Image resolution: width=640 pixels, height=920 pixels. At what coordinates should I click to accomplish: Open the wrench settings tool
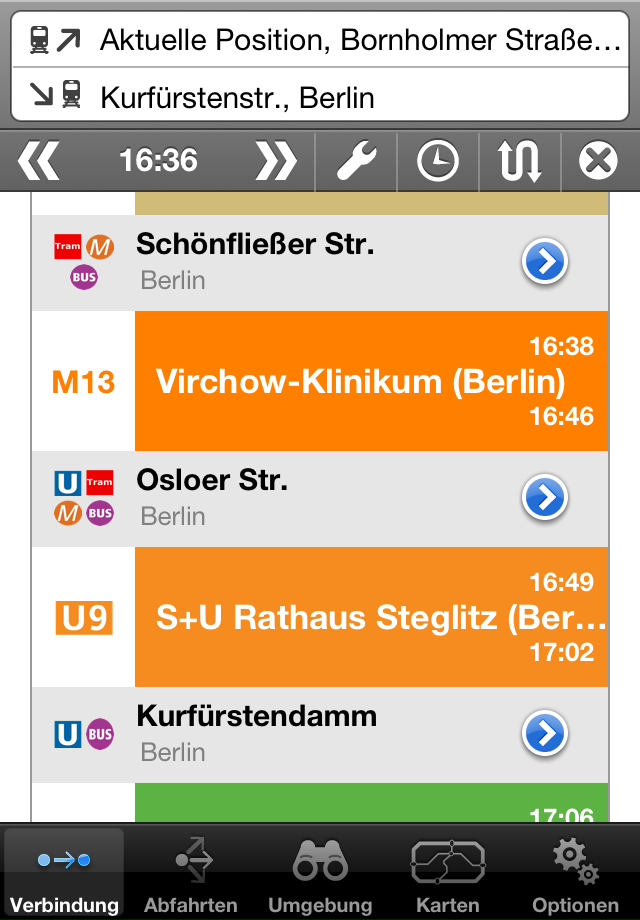tap(356, 161)
